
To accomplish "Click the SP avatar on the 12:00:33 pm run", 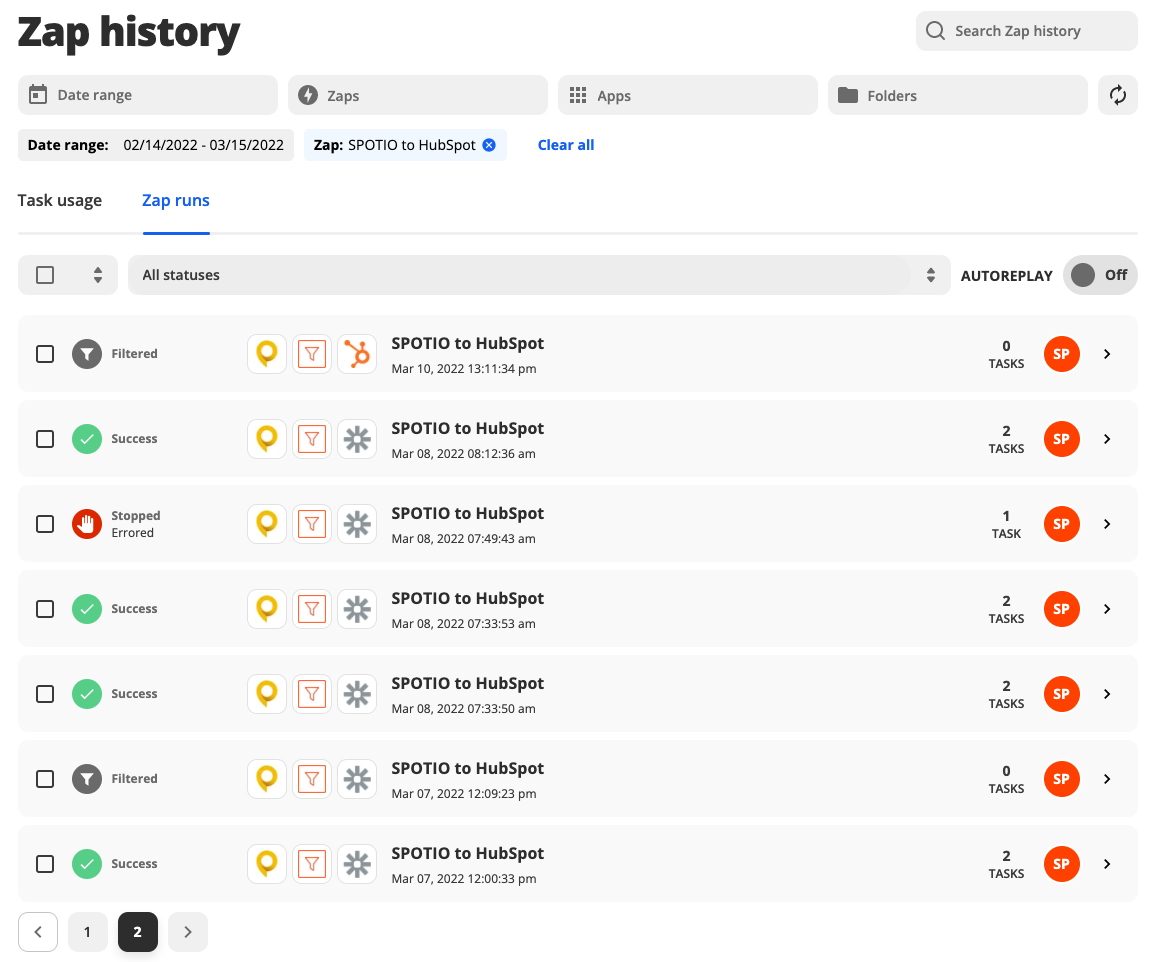I will click(x=1061, y=864).
